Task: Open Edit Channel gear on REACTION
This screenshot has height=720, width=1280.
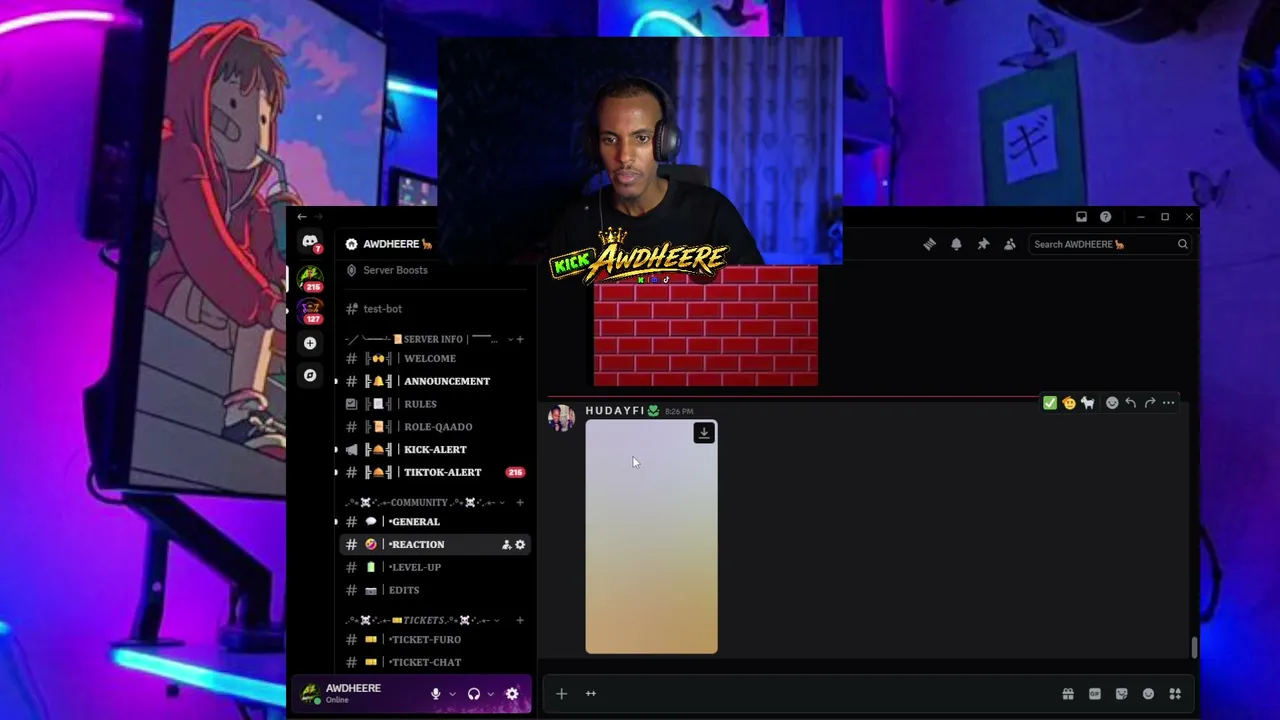Action: [x=520, y=545]
